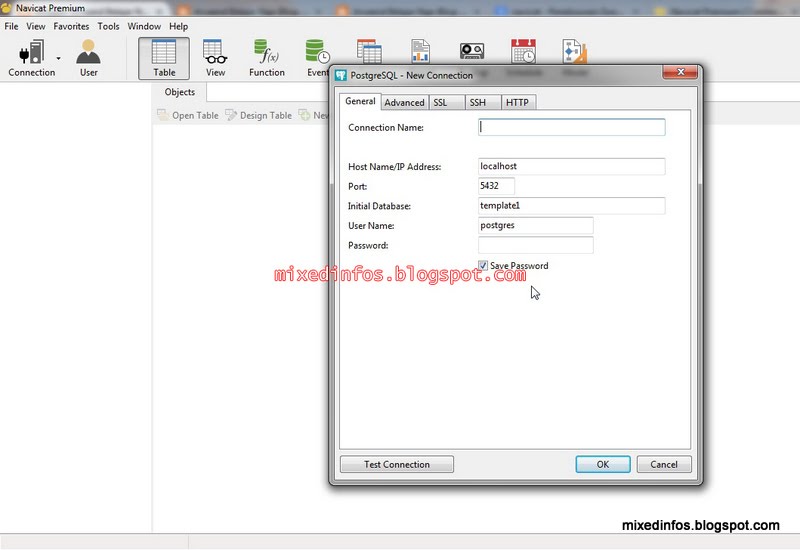Click the Function toolbar icon
The width and height of the screenshot is (800, 550).
point(266,58)
